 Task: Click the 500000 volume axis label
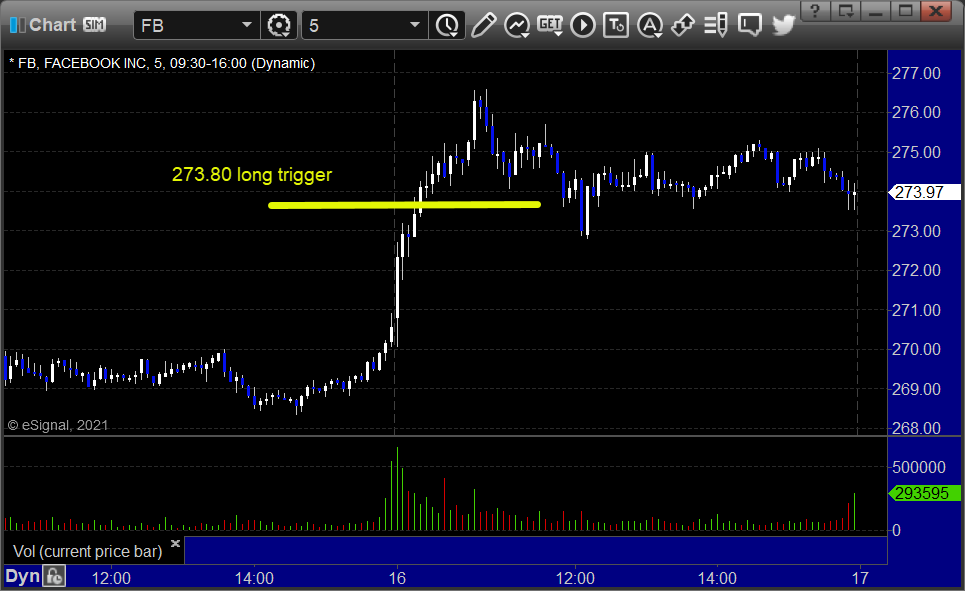[919, 467]
